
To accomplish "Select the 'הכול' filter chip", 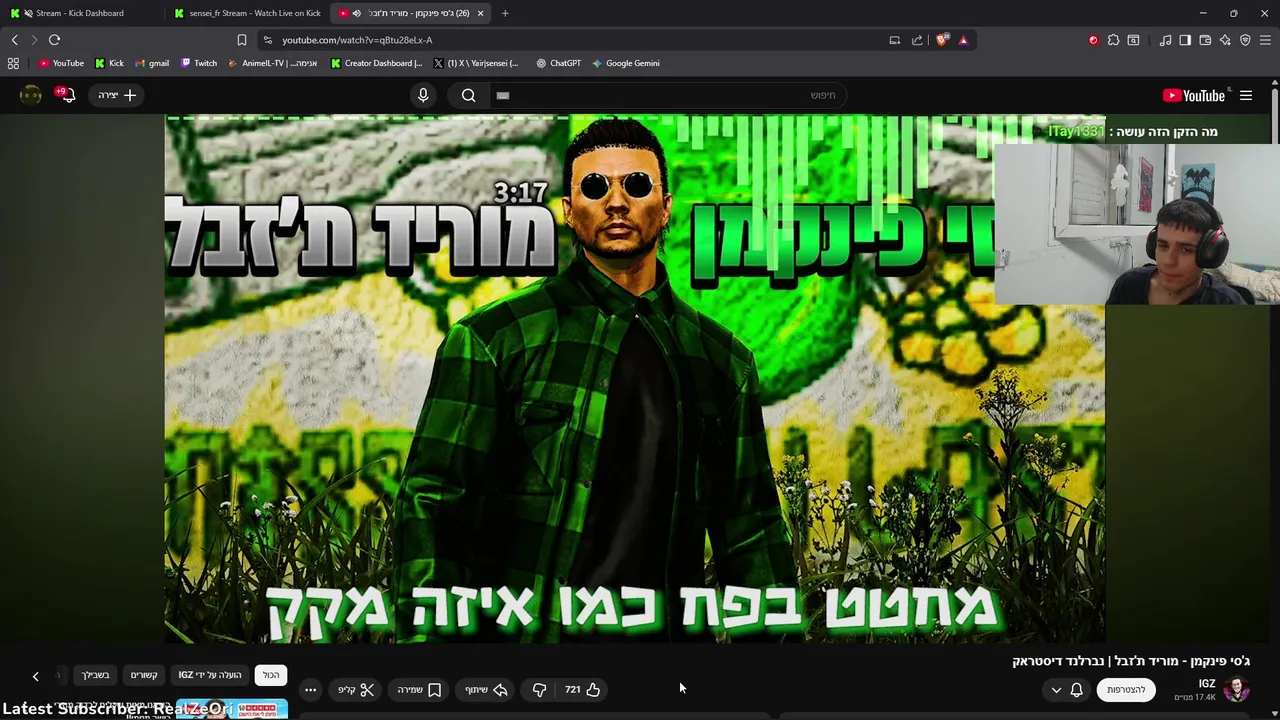I will tap(271, 675).
